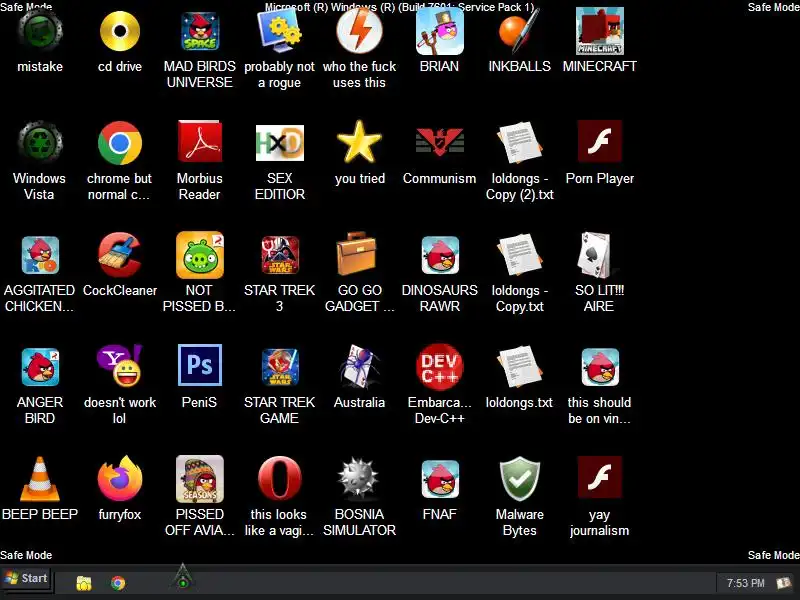Open the 'loldongs - Copy.txt' file icon
The width and height of the screenshot is (800, 600).
click(x=519, y=255)
